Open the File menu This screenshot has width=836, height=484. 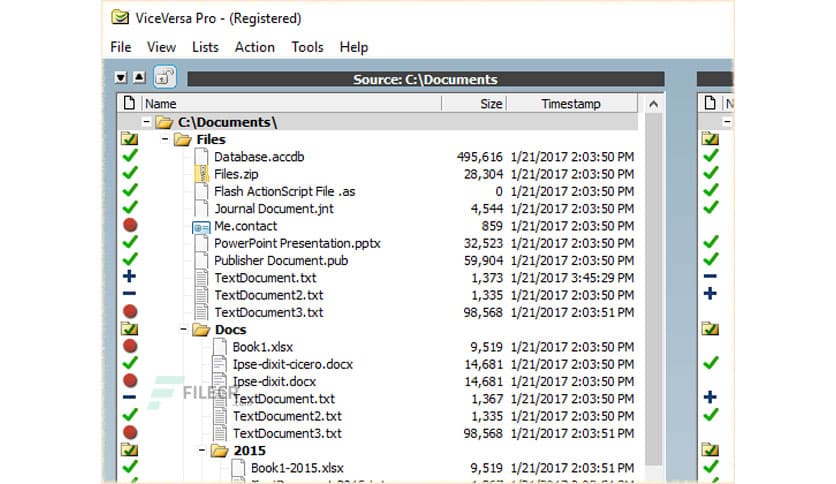pos(120,47)
